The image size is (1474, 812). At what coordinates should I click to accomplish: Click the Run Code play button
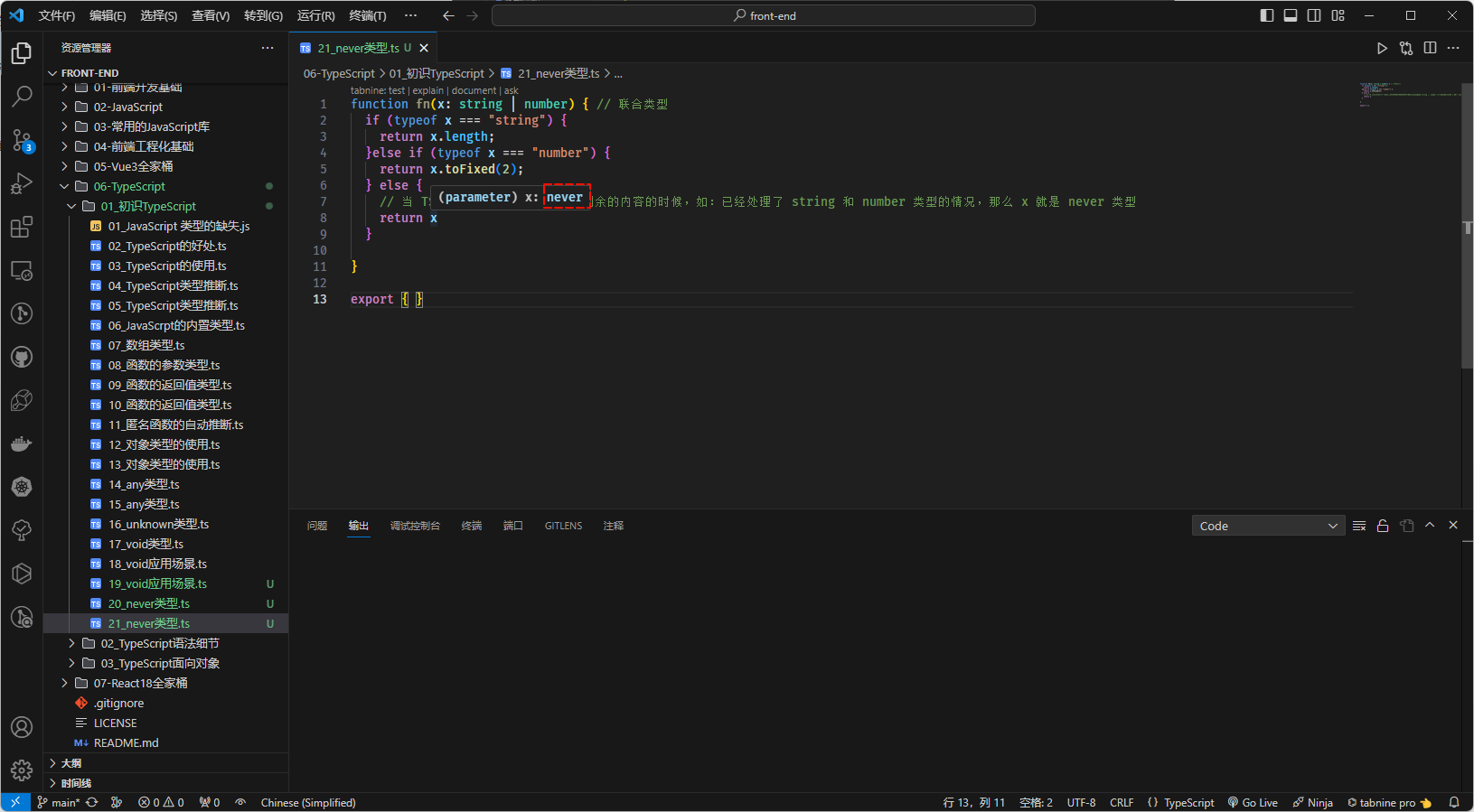tap(1382, 48)
